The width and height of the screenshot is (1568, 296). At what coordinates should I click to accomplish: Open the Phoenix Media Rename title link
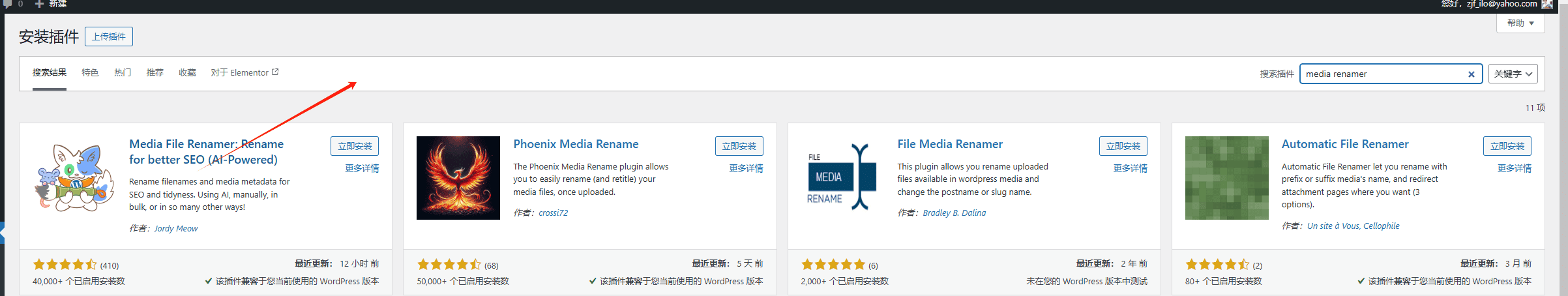point(576,144)
